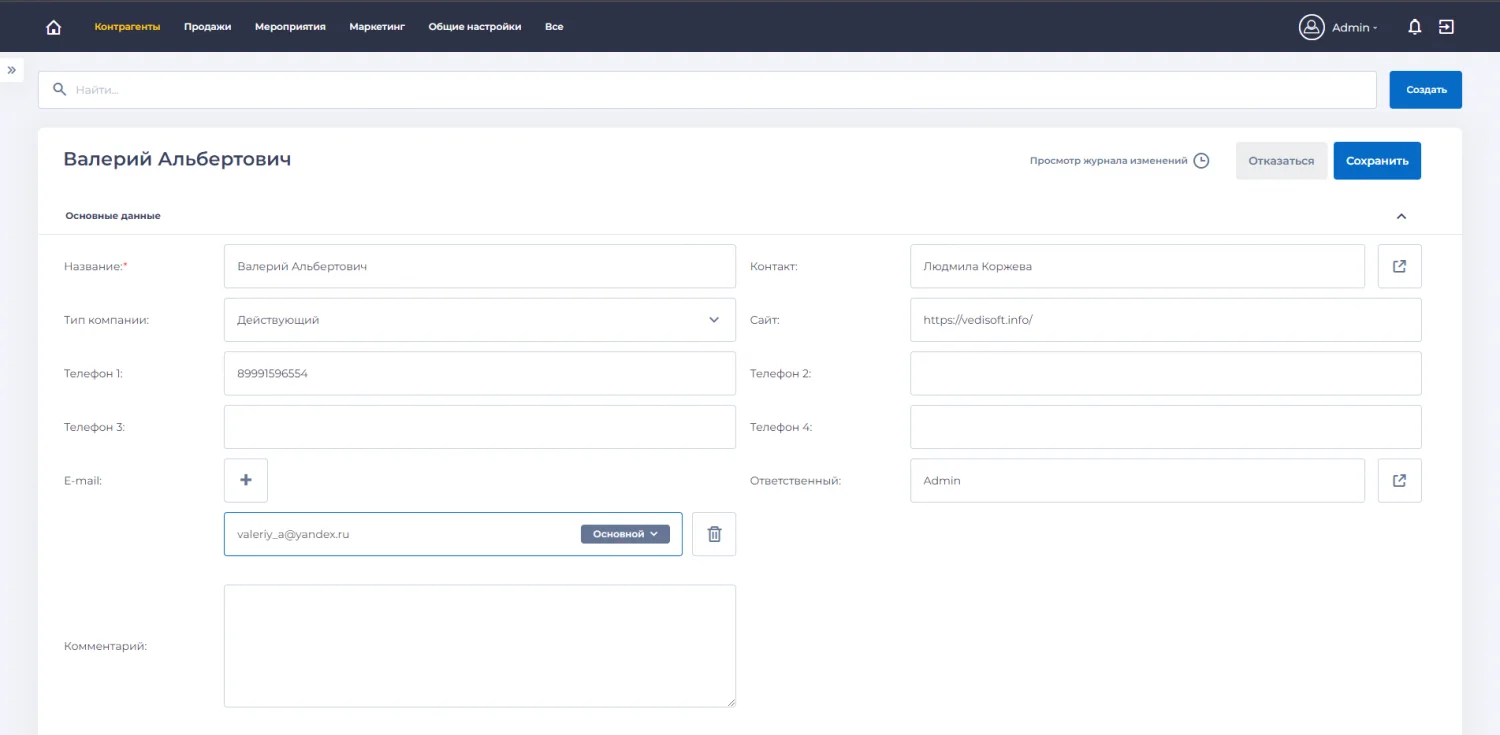1500x735 pixels.
Task: Go to the home page icon
Action: [x=54, y=27]
